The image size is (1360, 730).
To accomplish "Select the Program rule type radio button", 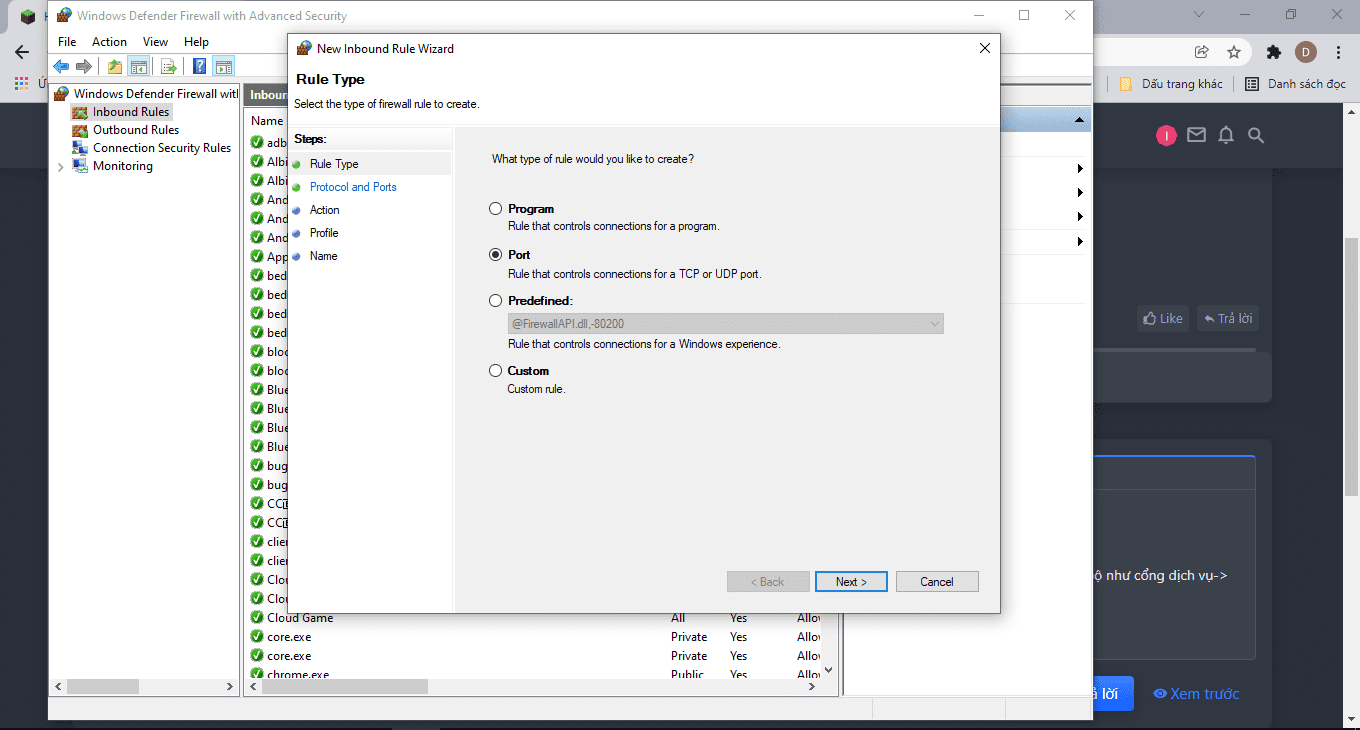I will [495, 209].
